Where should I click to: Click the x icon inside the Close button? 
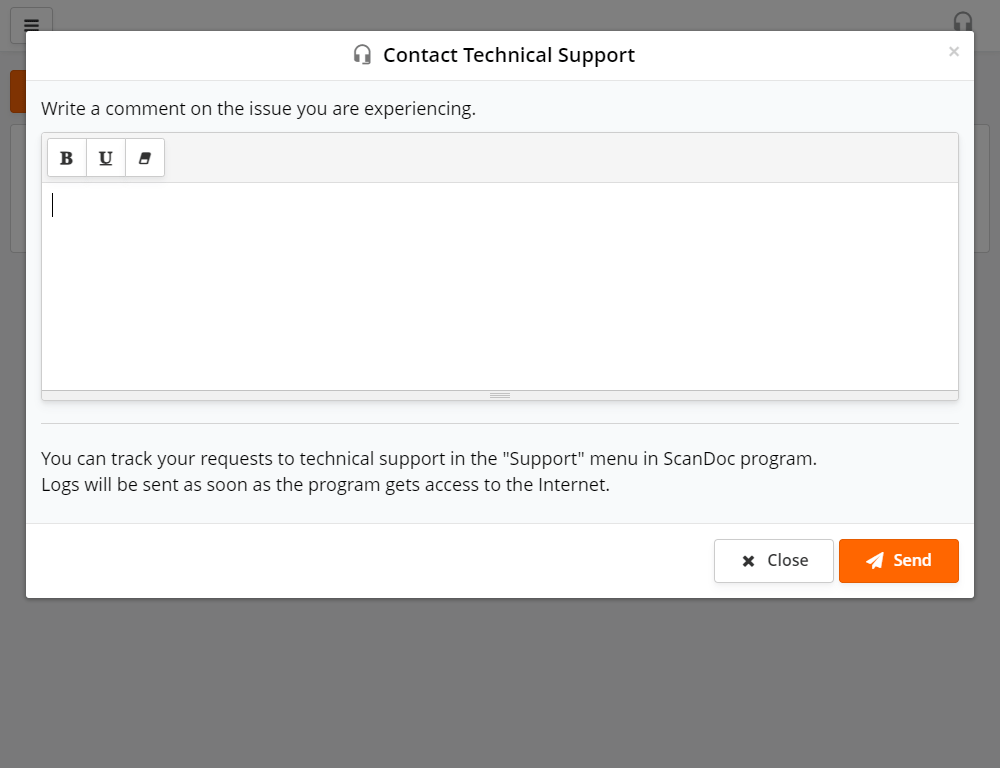749,560
